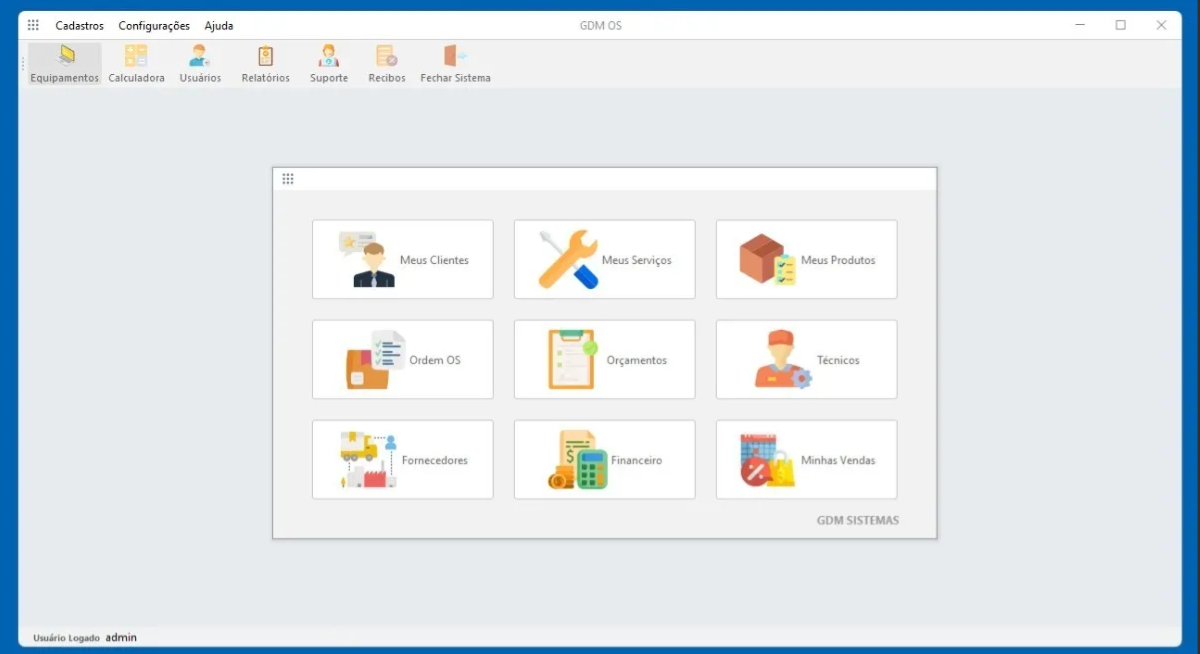Open the Recibos receipts icon
The width and height of the screenshot is (1200, 654).
(x=387, y=63)
